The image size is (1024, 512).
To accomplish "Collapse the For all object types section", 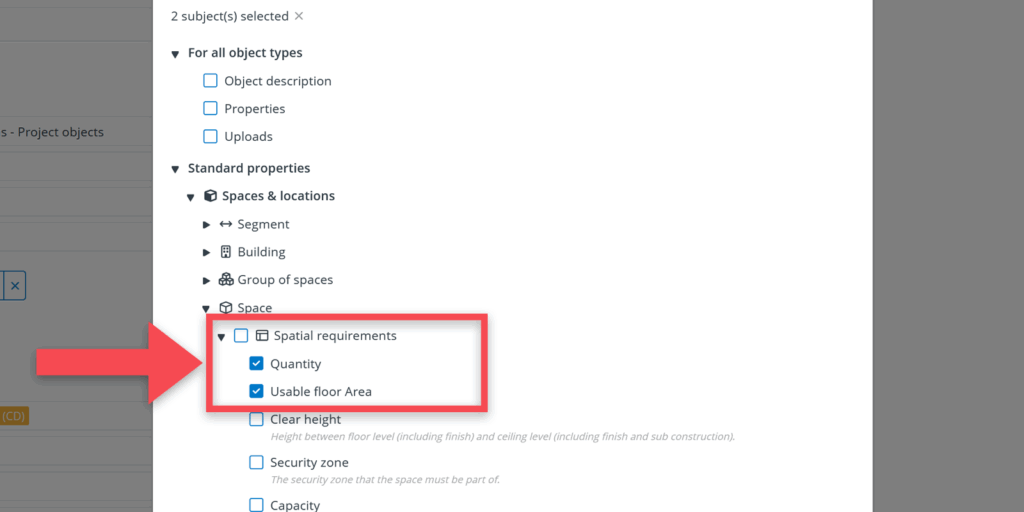I will (x=175, y=53).
